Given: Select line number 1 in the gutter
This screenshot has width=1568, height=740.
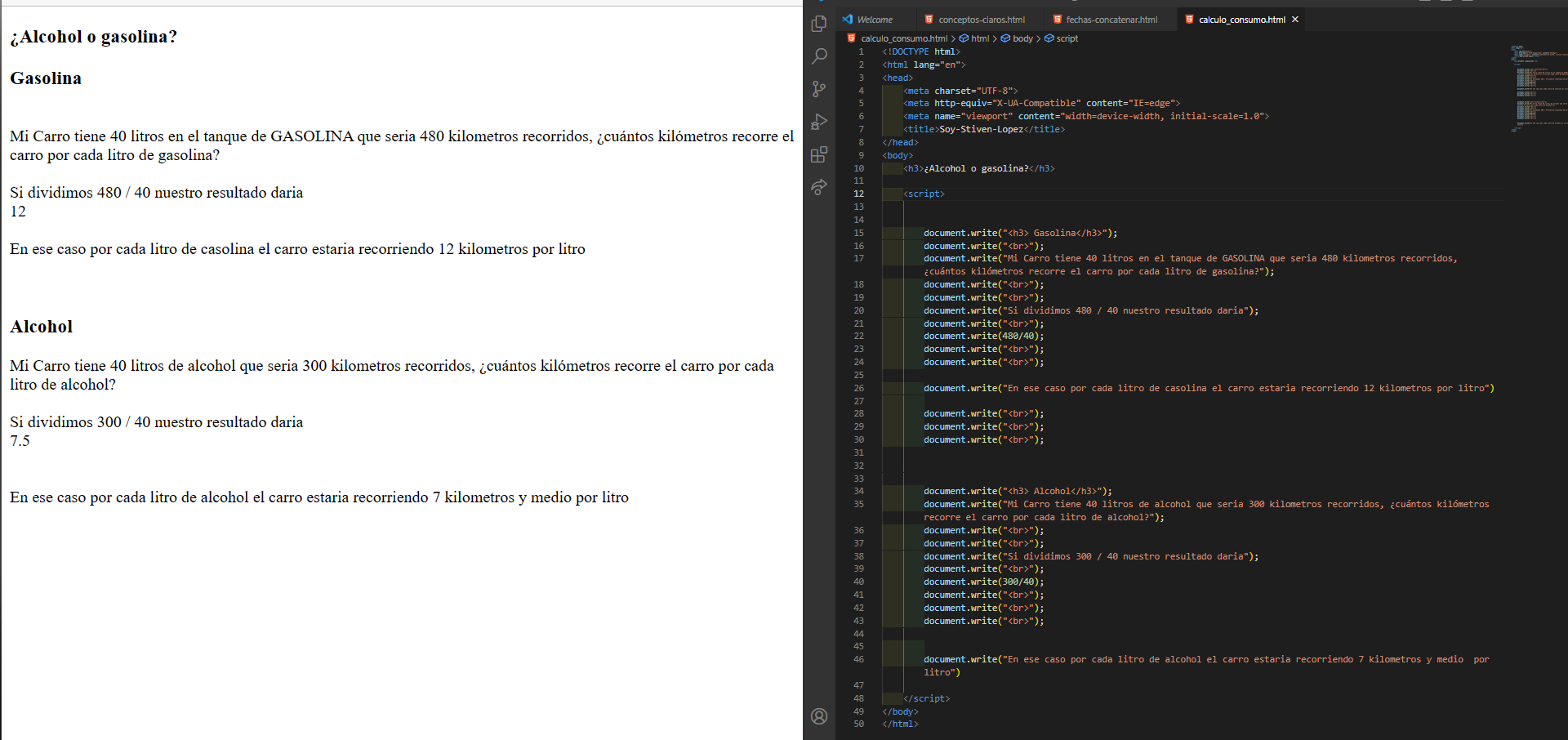Looking at the screenshot, I should point(861,51).
